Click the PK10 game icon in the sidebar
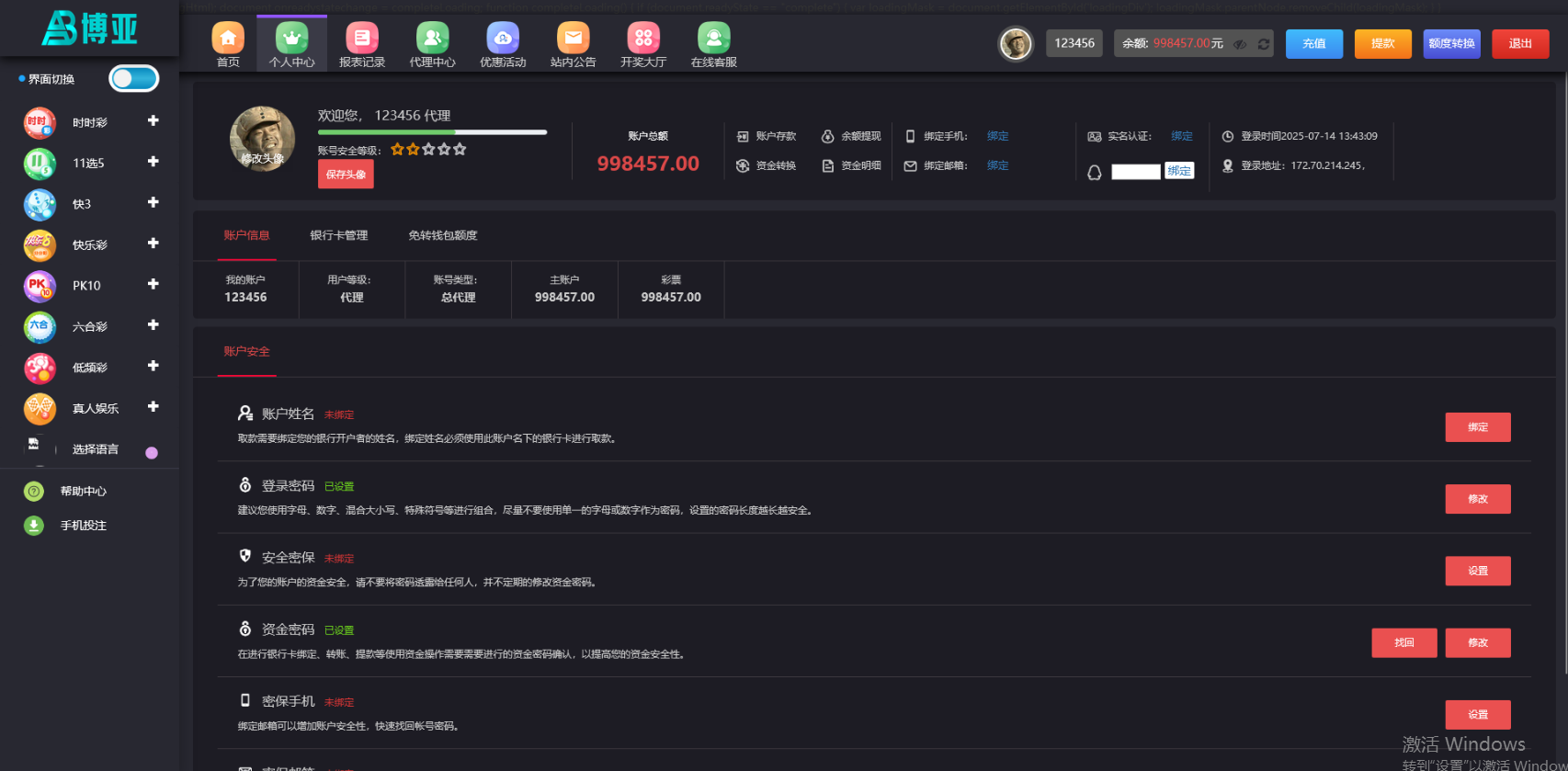 [40, 286]
